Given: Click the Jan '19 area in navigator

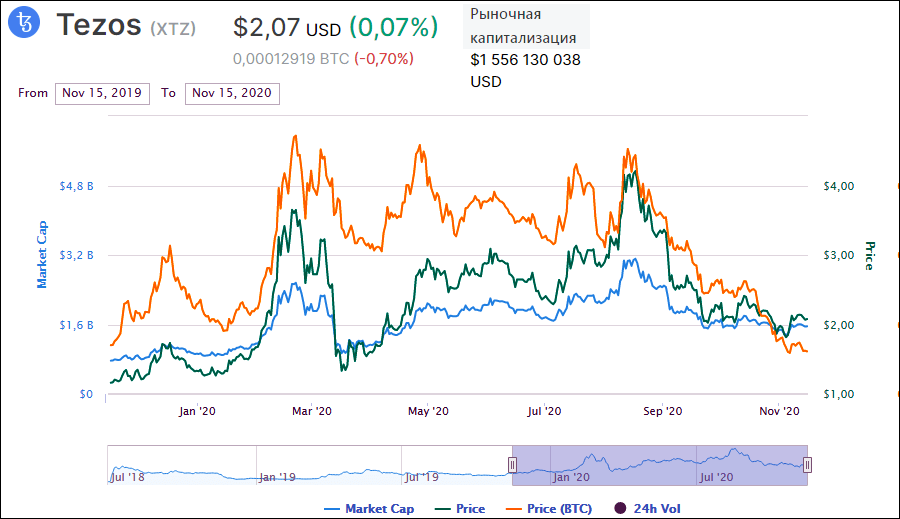Looking at the screenshot, I should point(277,477).
